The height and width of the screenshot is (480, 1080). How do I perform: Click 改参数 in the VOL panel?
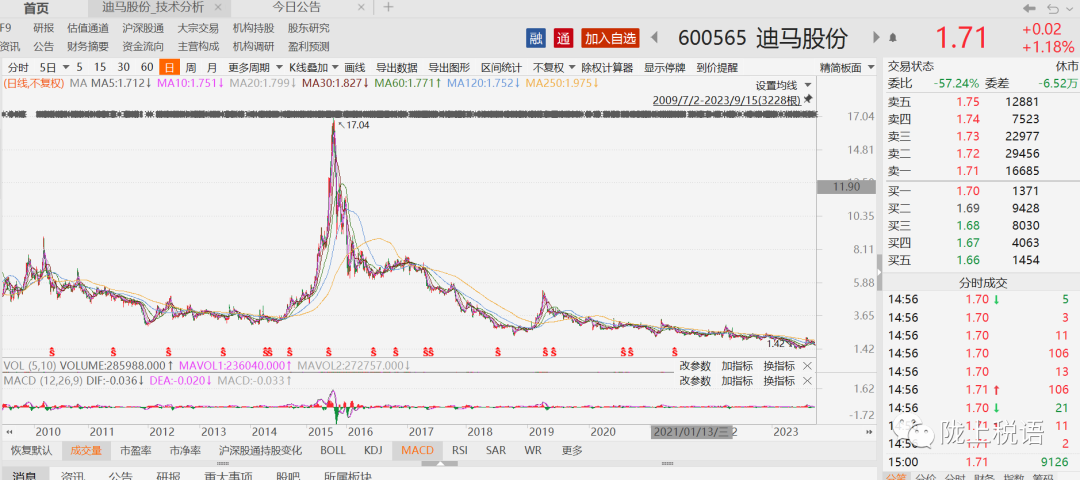(x=695, y=366)
